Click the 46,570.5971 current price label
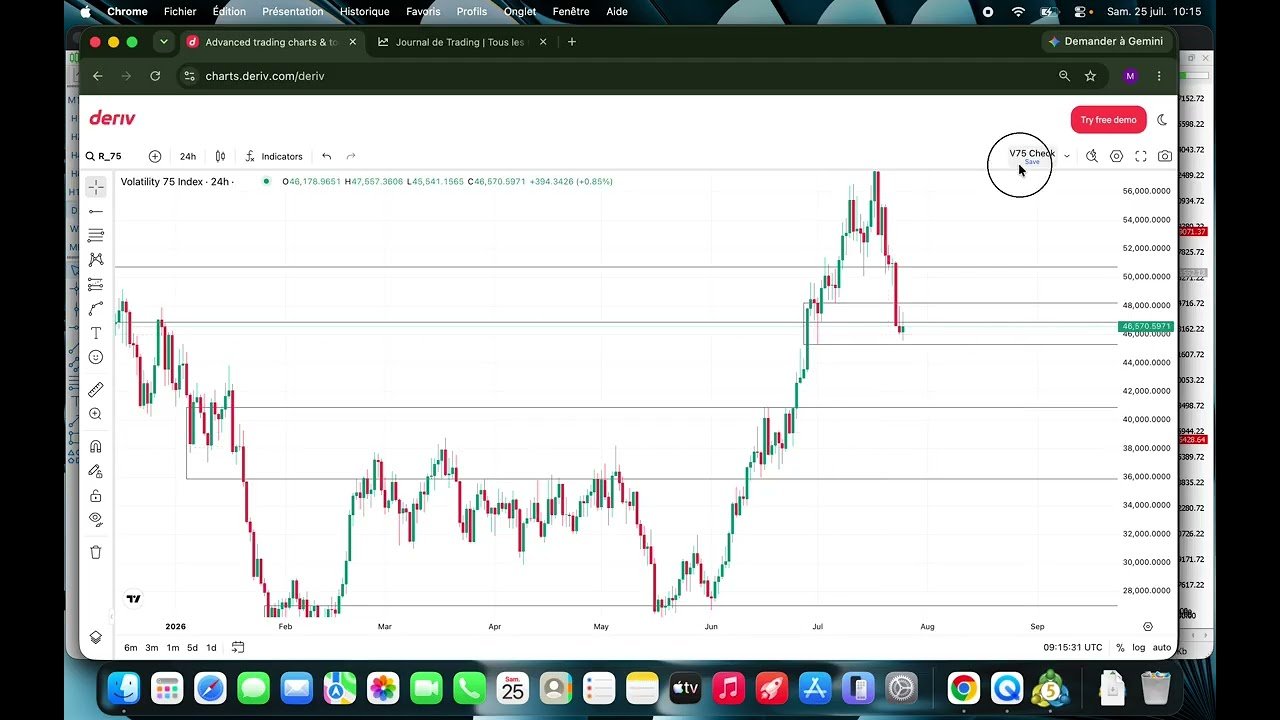This screenshot has height=720, width=1280. point(1145,326)
